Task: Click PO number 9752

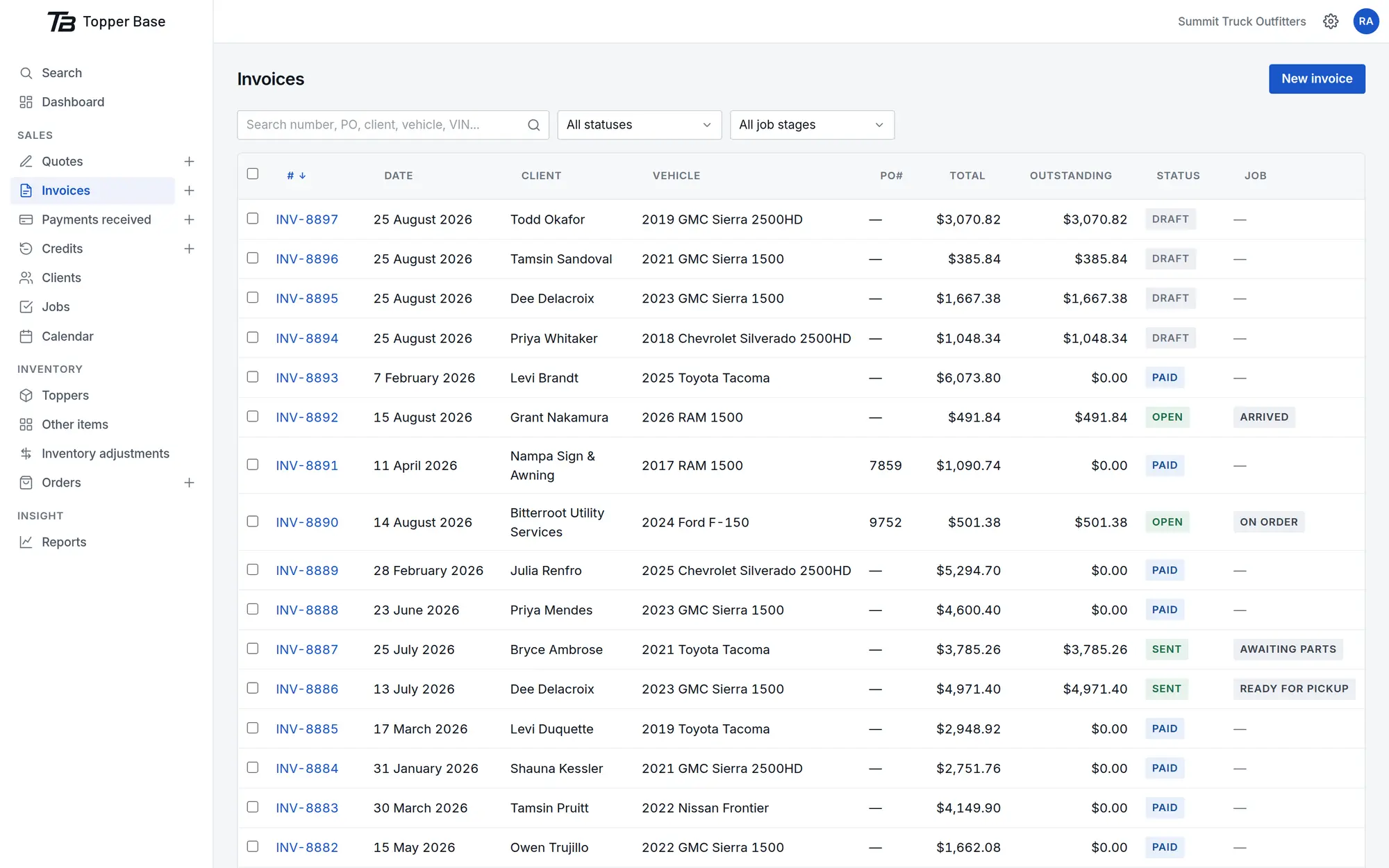Action: pyautogui.click(x=885, y=522)
